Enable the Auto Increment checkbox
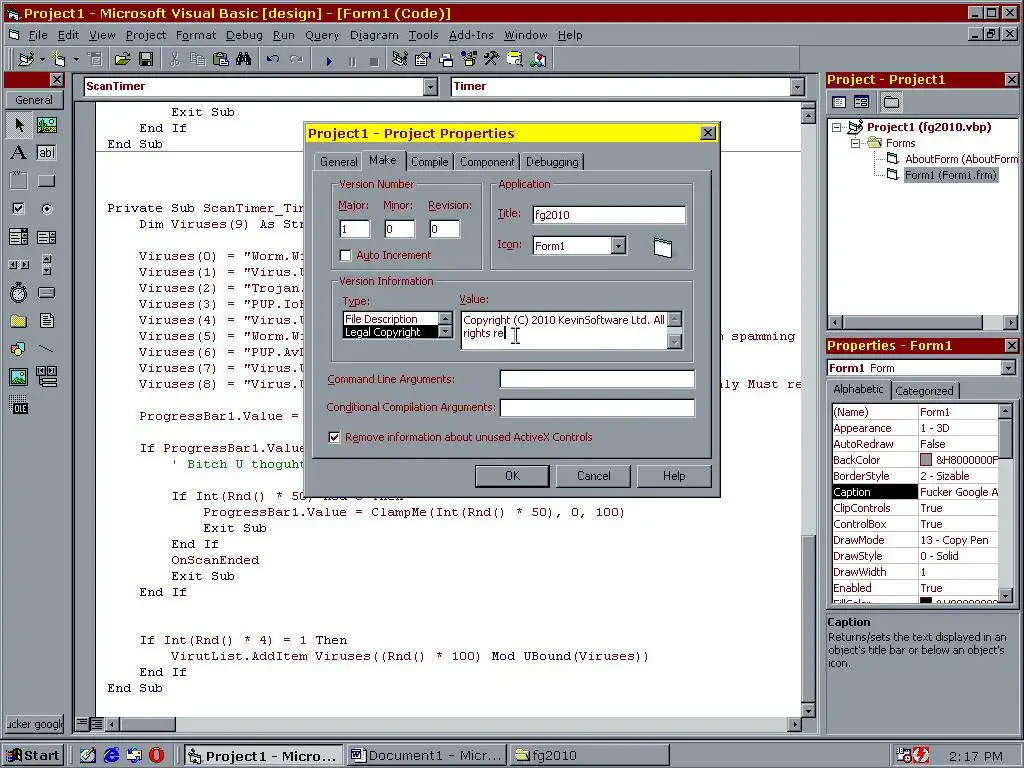Image resolution: width=1024 pixels, height=768 pixels. (x=345, y=255)
